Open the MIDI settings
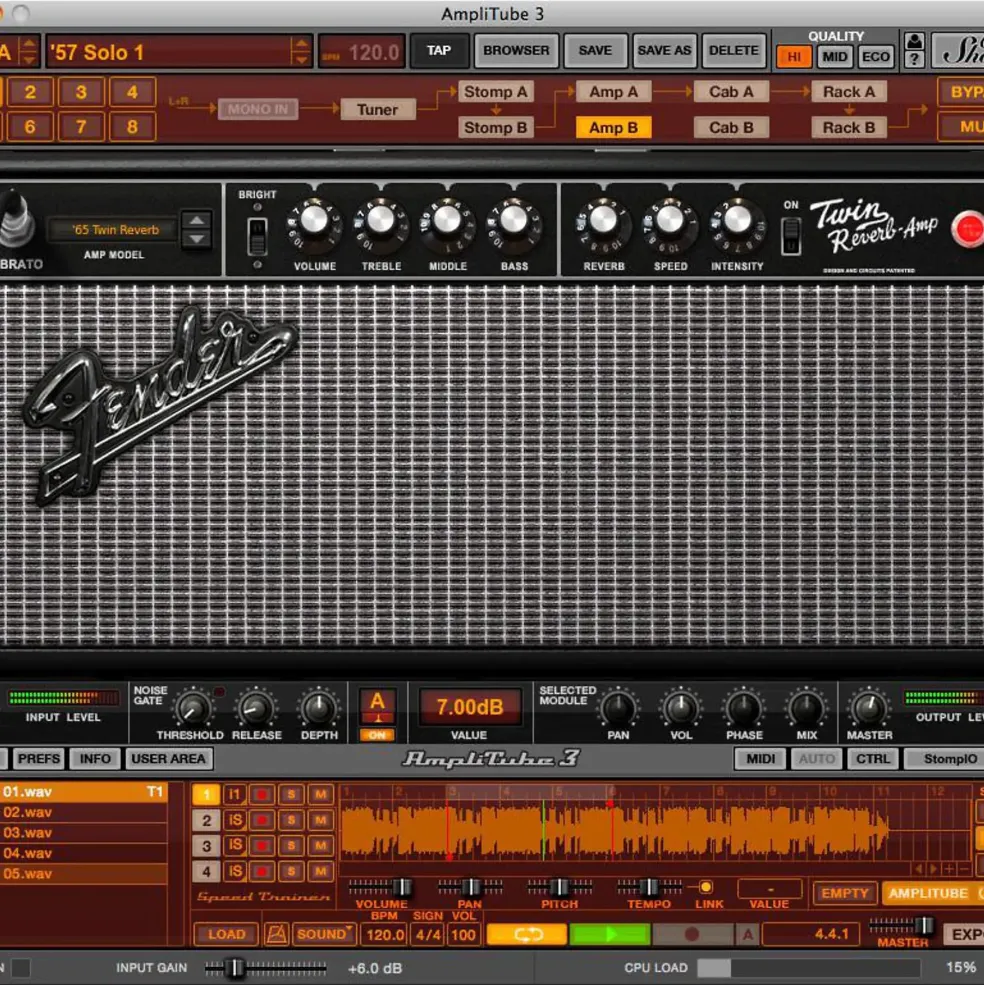Viewport: 984px width, 985px height. tap(760, 759)
